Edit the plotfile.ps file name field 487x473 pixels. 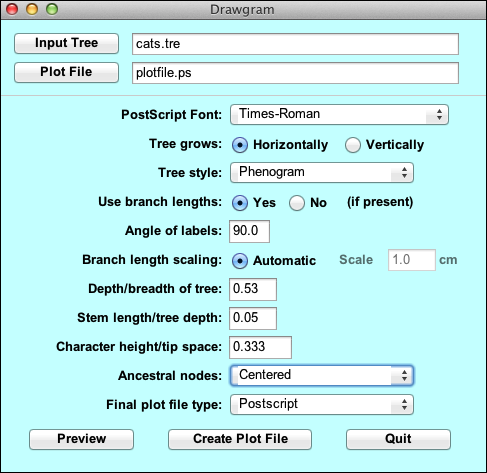(x=295, y=73)
